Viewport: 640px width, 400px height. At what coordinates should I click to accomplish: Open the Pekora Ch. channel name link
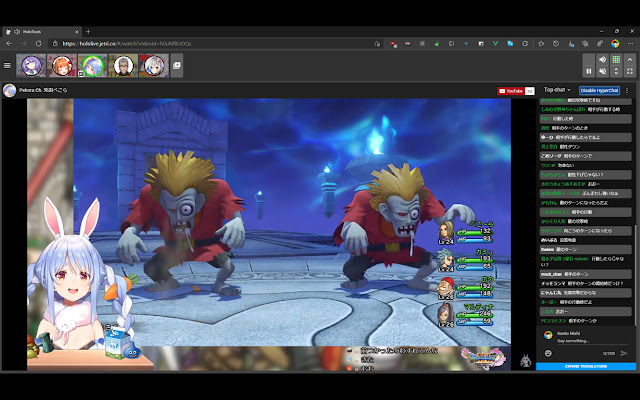point(43,90)
